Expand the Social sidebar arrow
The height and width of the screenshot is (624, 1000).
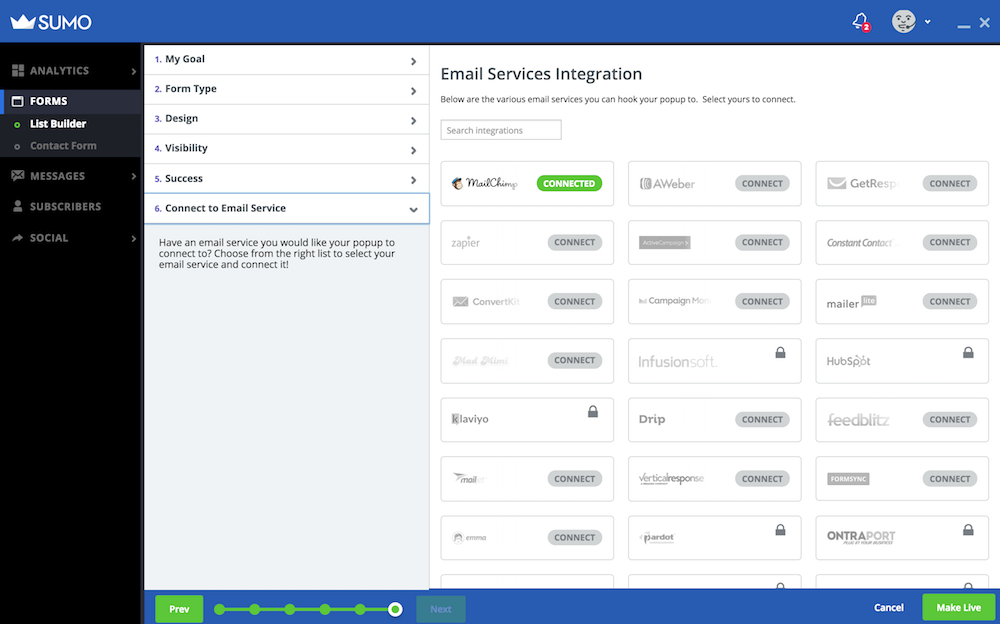133,238
